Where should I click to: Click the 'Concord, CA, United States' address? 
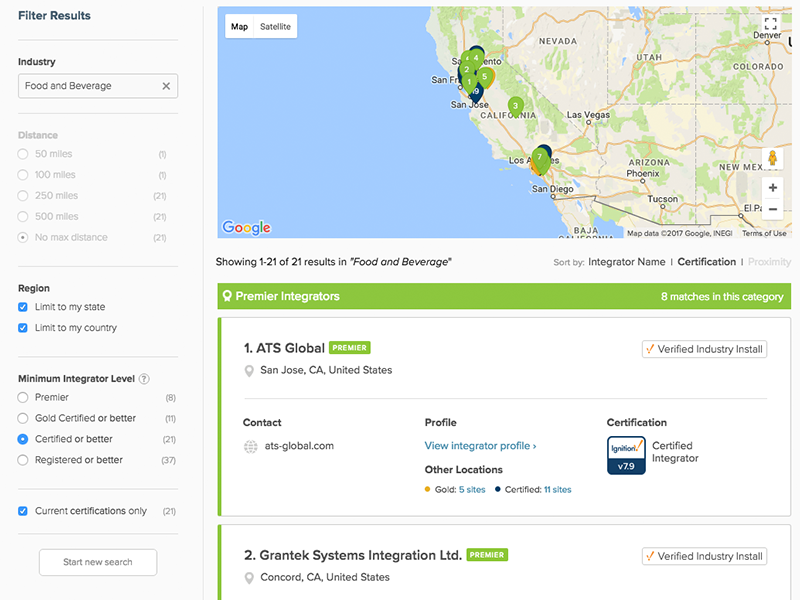(325, 578)
